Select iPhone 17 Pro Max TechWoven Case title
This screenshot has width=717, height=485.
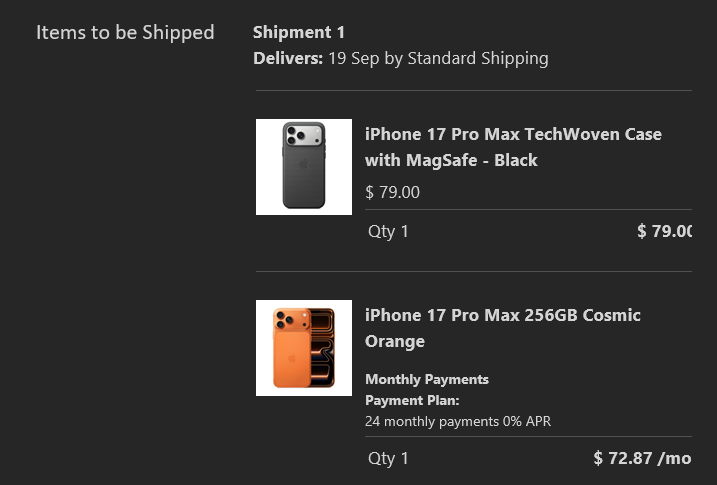click(513, 147)
